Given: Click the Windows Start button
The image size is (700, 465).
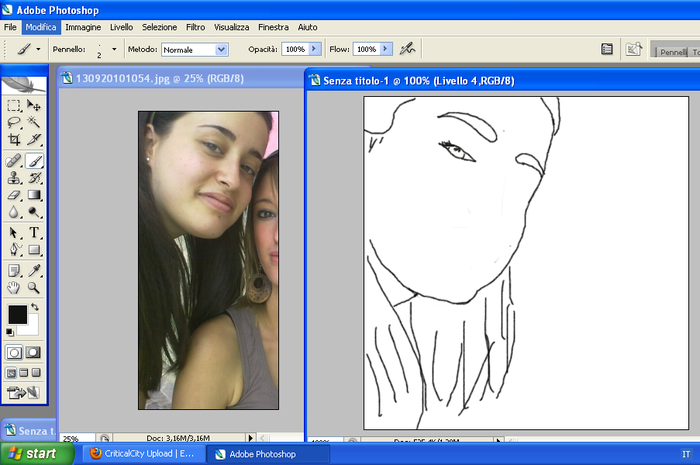Looking at the screenshot, I should coord(36,453).
